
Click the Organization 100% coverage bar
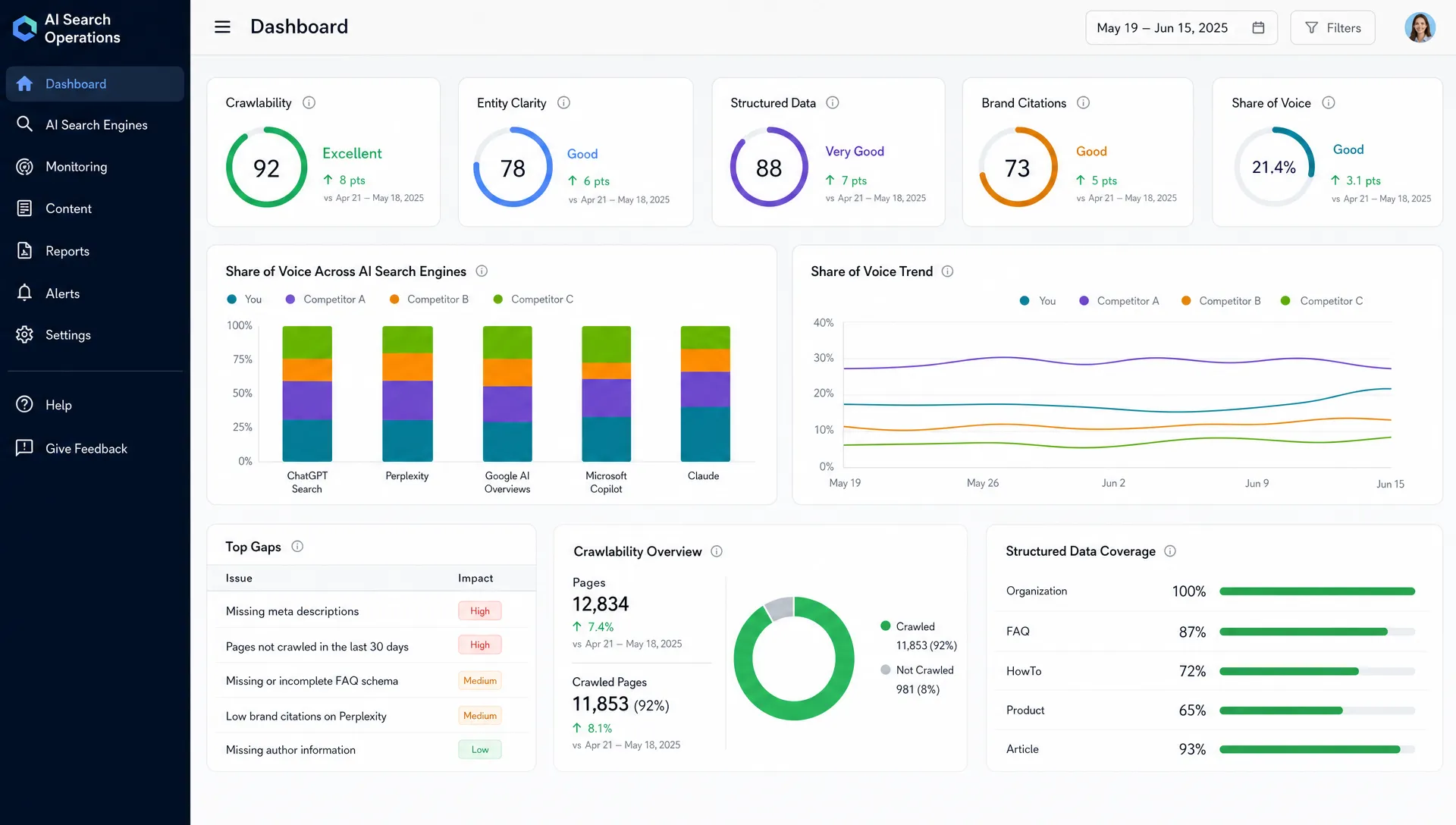pyautogui.click(x=1317, y=591)
